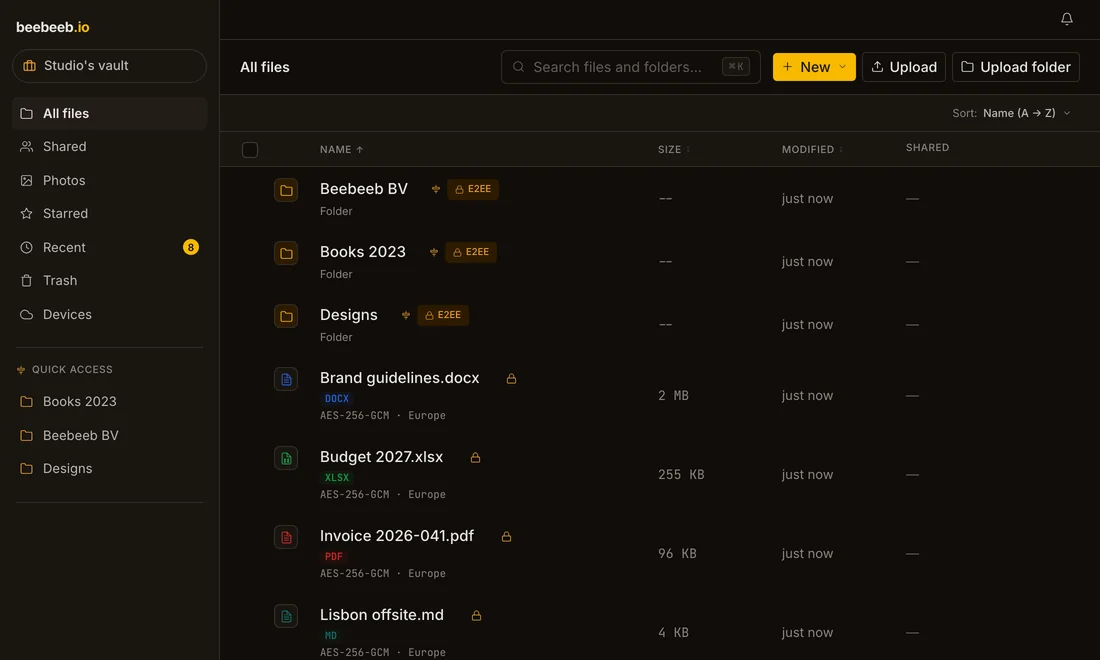Image resolution: width=1100 pixels, height=660 pixels.
Task: Open the Shared section
Action: (x=109, y=147)
